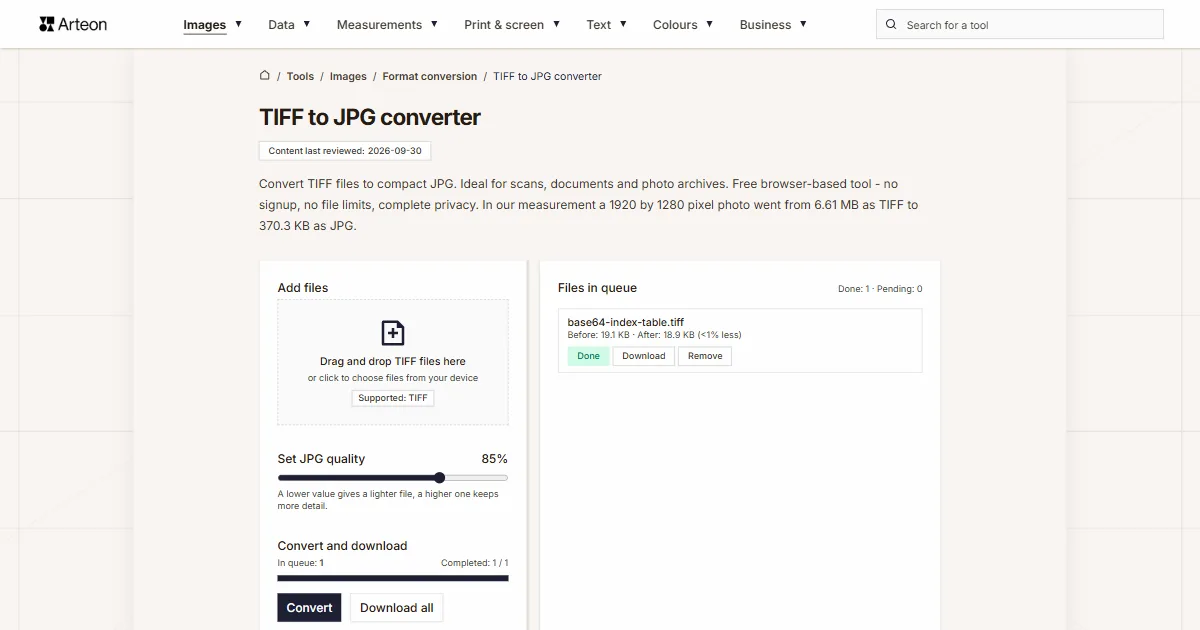Click the file name base64-index-table.tiff

click(626, 322)
